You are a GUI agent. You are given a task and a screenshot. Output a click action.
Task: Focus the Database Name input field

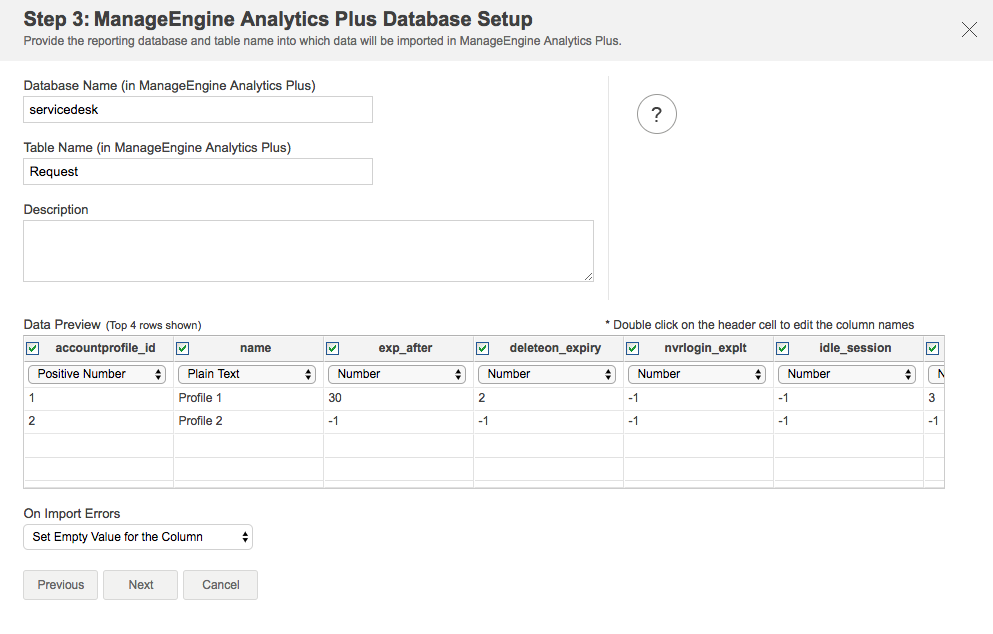tap(198, 110)
